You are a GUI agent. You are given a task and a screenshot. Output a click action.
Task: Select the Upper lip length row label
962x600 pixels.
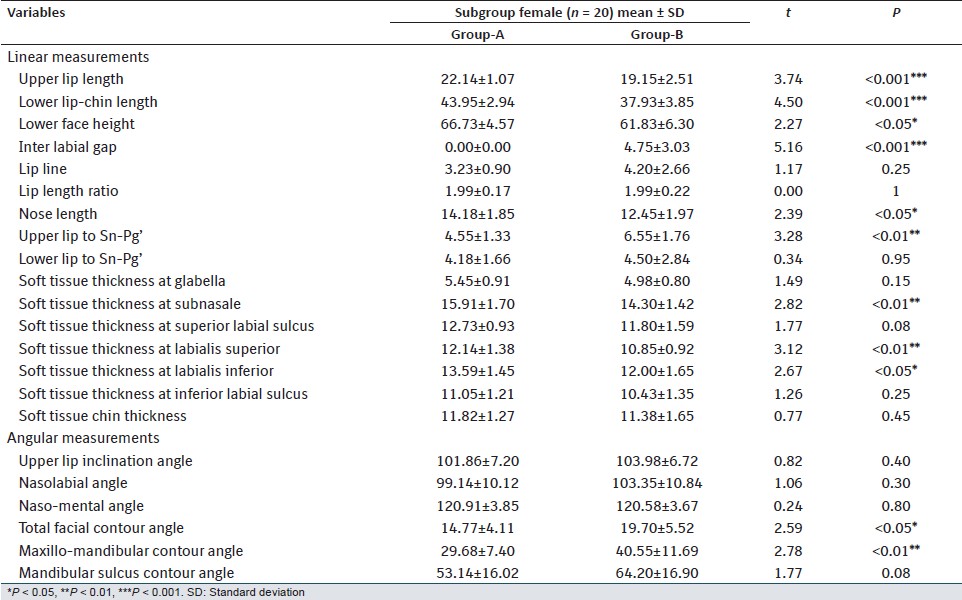point(71,79)
